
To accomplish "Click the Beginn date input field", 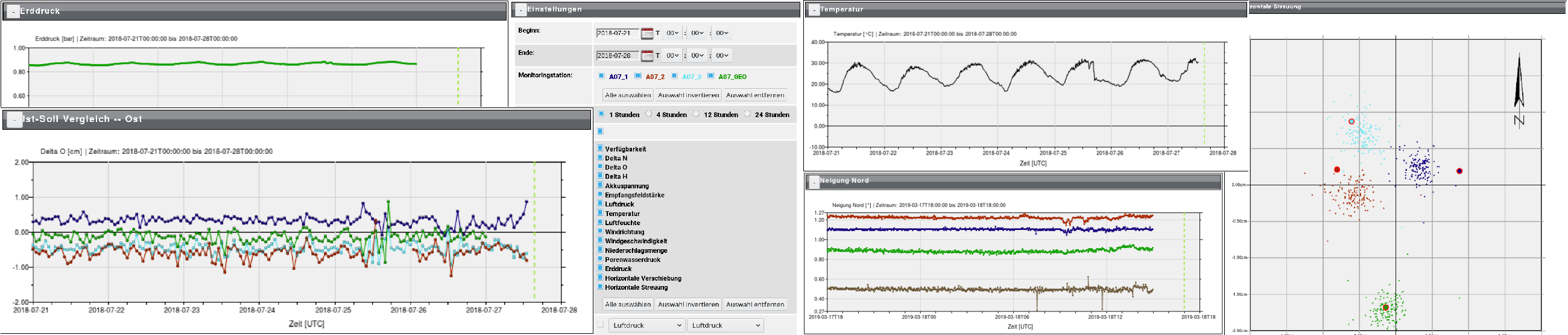I will [617, 34].
